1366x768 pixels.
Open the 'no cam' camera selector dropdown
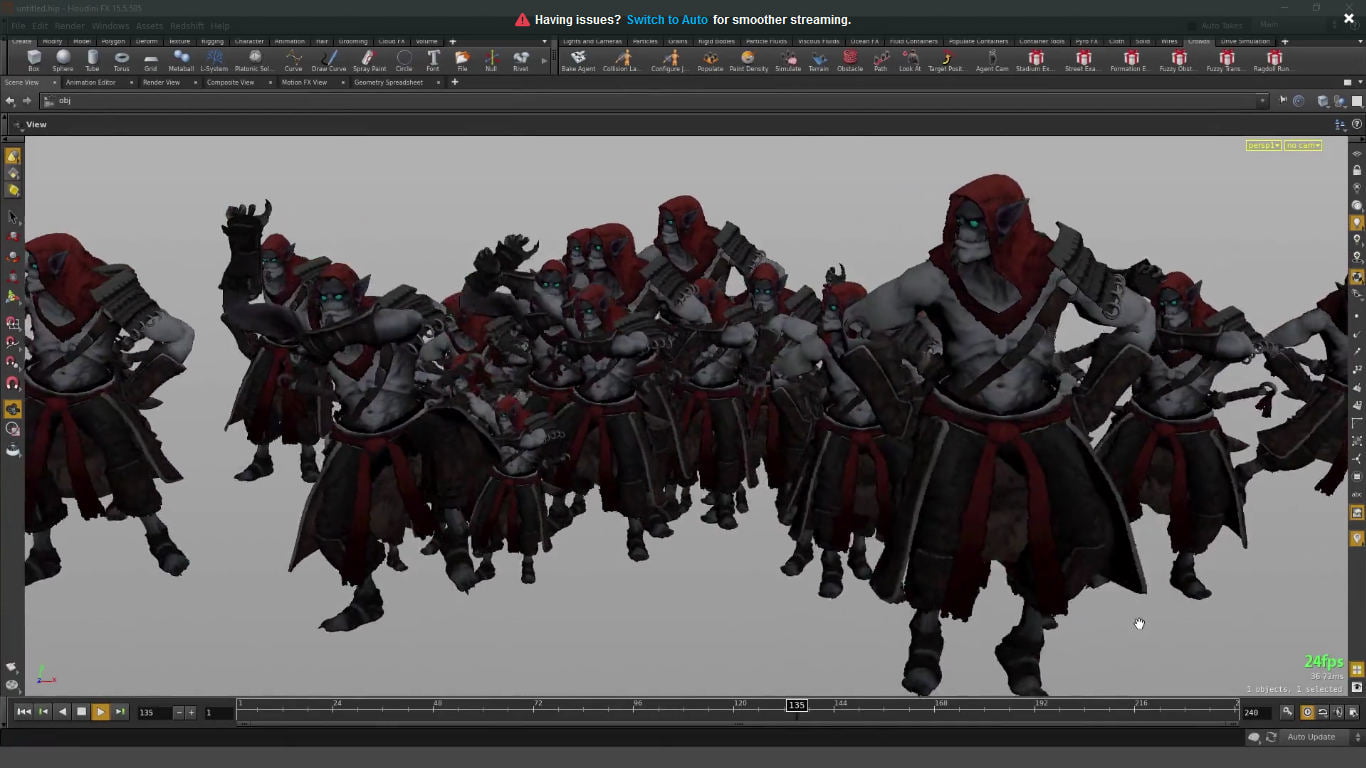coord(1302,144)
